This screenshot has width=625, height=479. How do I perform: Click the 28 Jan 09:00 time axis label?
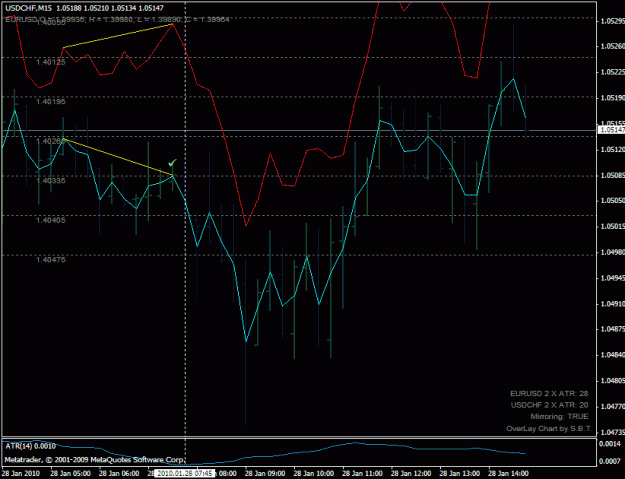coord(265,473)
